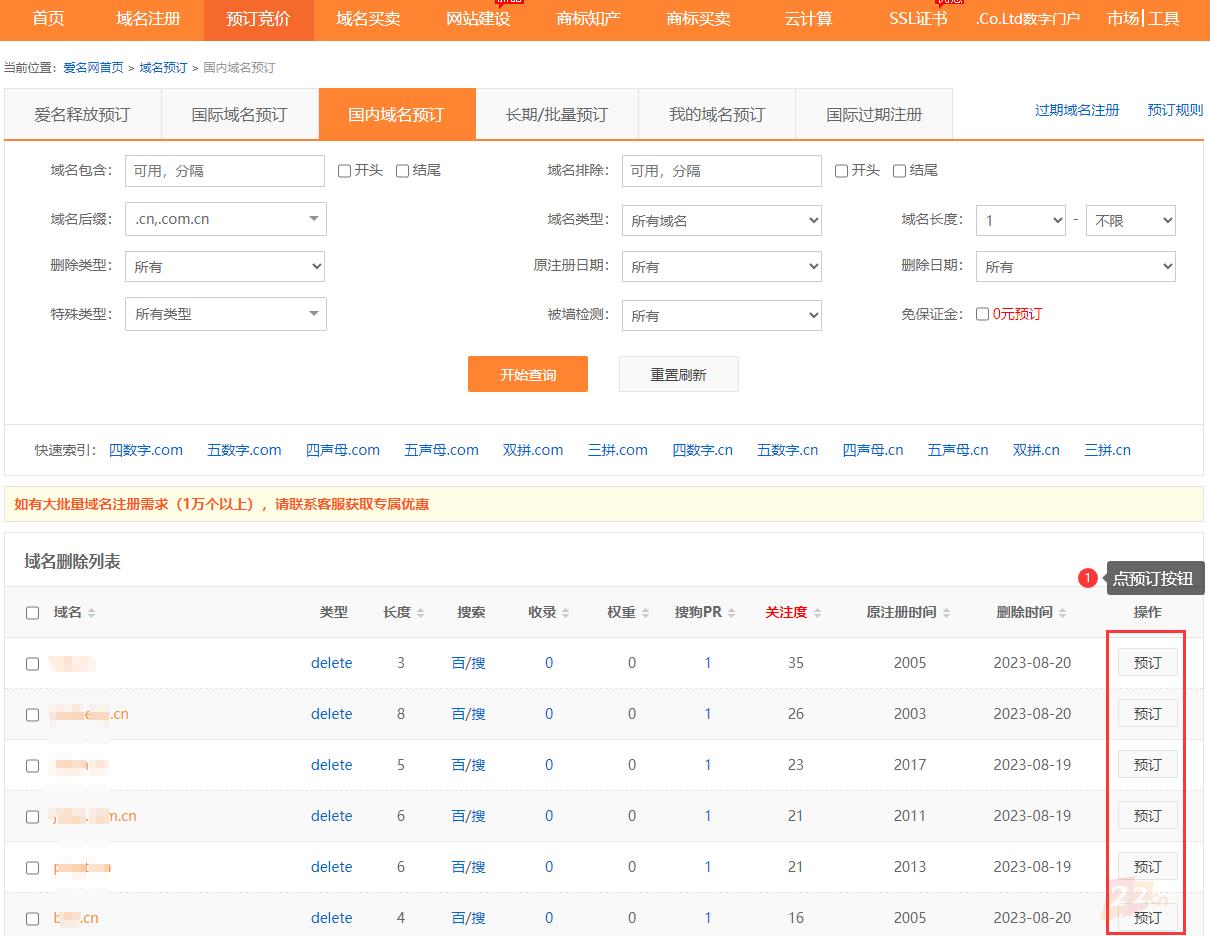Open 域名注册 in the top navigation
This screenshot has height=936, width=1210.
[x=148, y=19]
